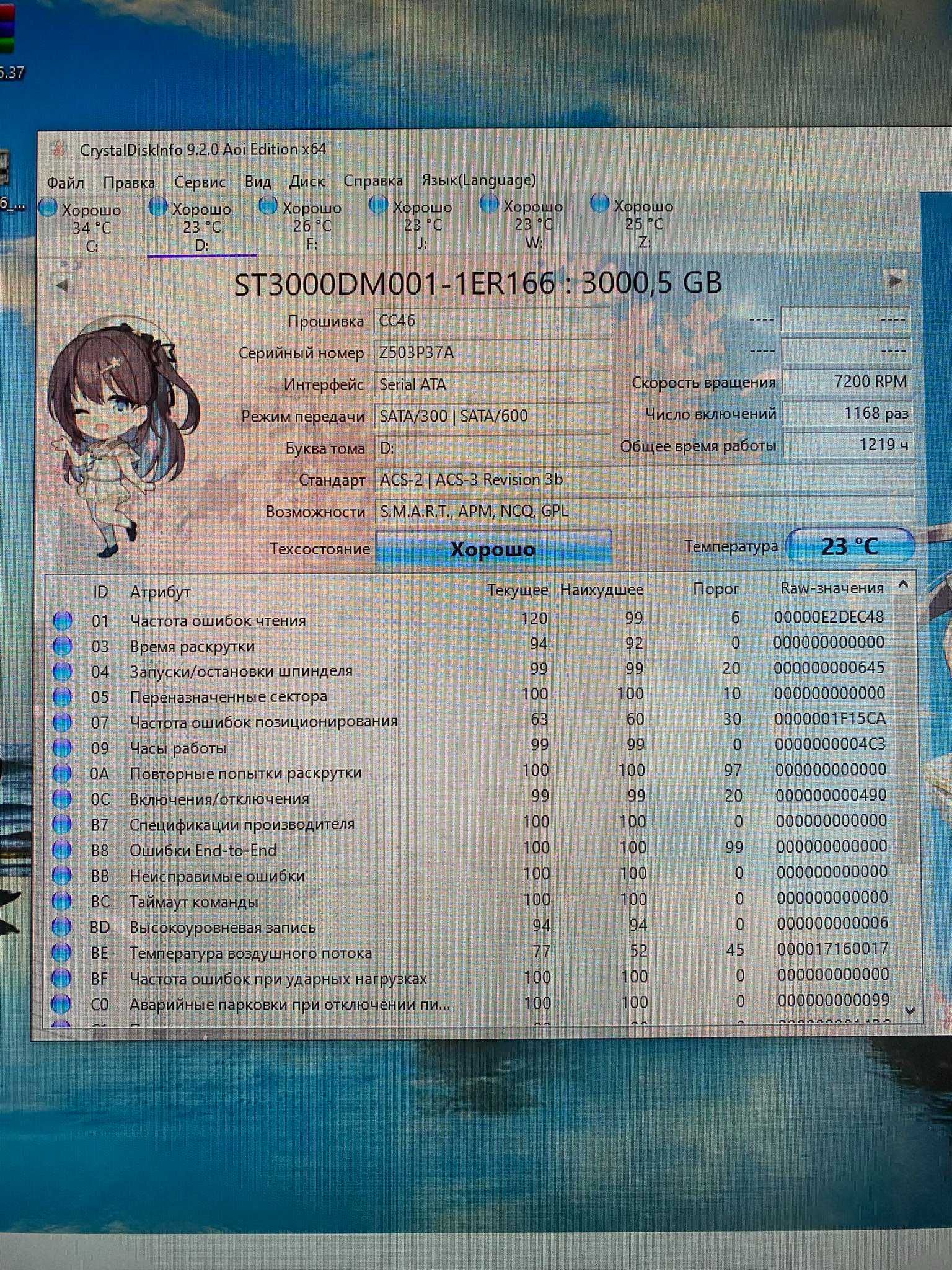952x1270 pixels.
Task: Click the S.M.A.R.T., APM, NCQ, GPL field
Action: [x=644, y=511]
